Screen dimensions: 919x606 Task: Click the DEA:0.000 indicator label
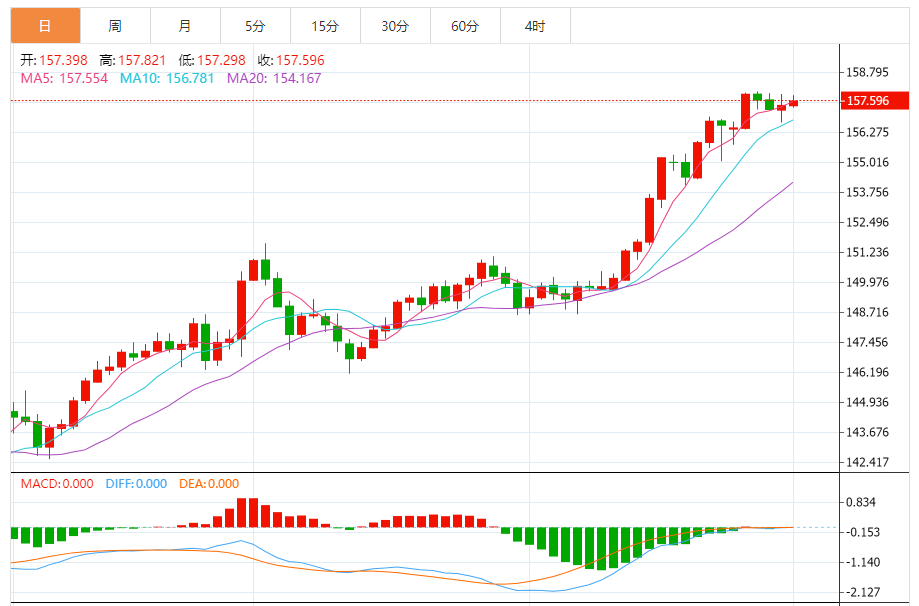209,484
